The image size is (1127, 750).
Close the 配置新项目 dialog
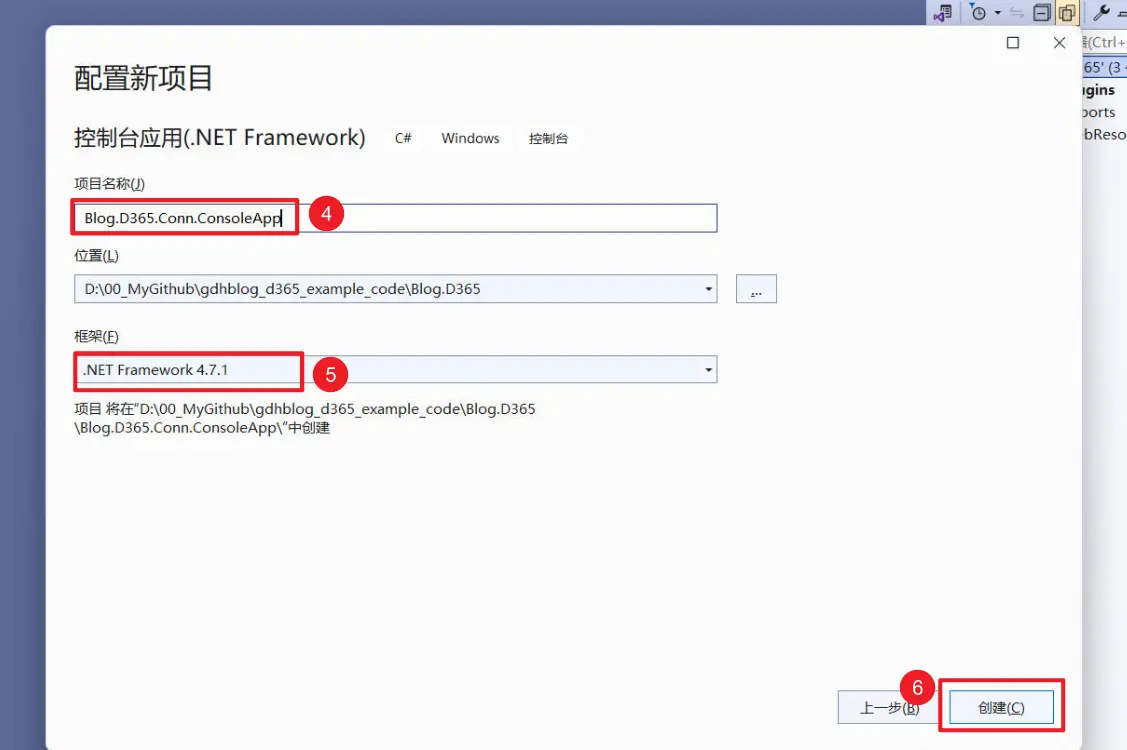click(x=1060, y=43)
